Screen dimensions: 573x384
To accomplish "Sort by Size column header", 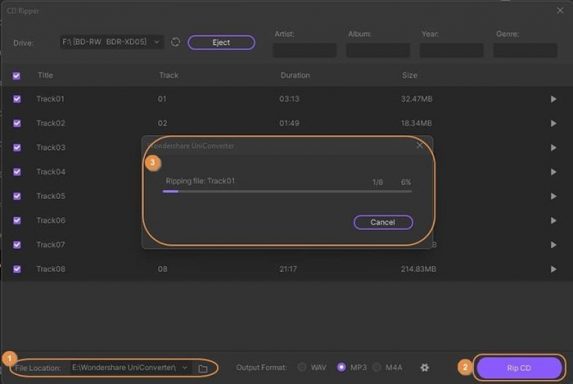I will (x=410, y=75).
